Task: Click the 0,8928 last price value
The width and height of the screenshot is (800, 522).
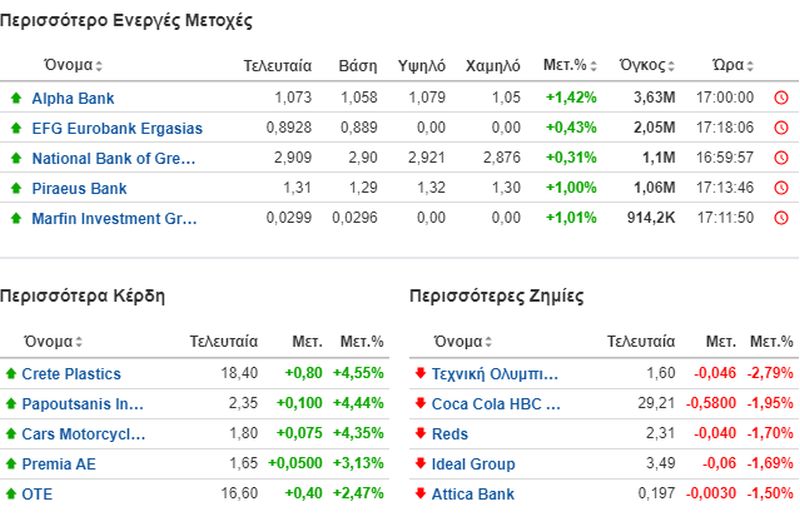Action: [289, 127]
